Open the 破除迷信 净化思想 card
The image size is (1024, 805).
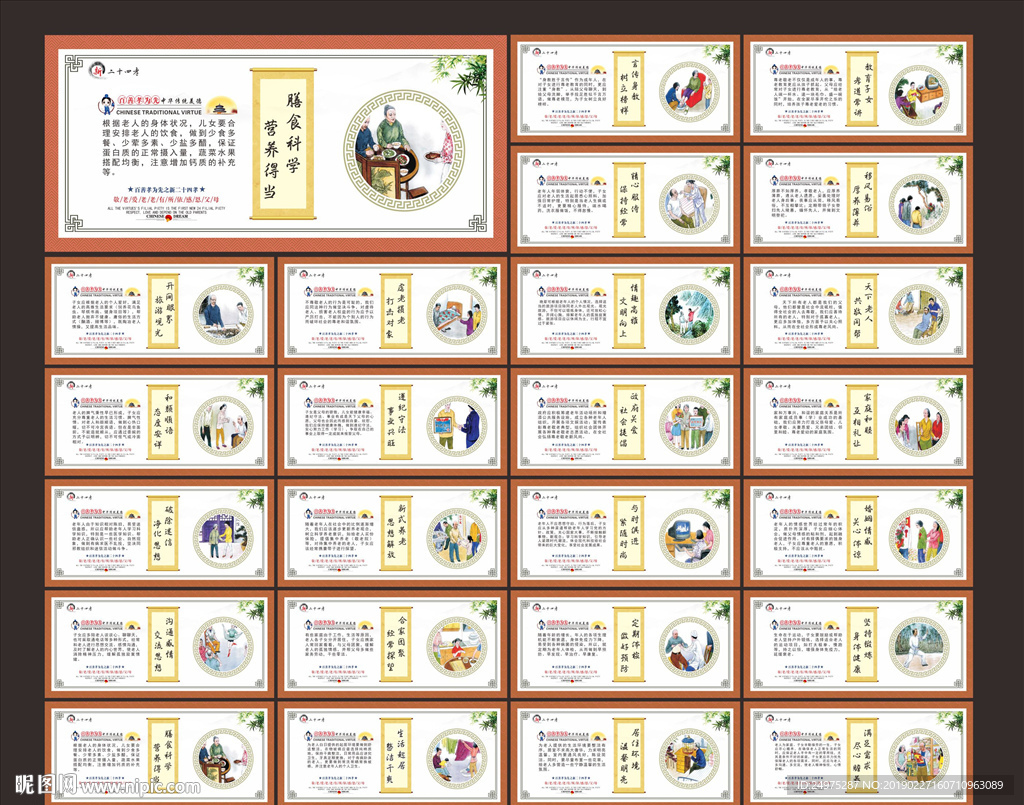click(159, 533)
